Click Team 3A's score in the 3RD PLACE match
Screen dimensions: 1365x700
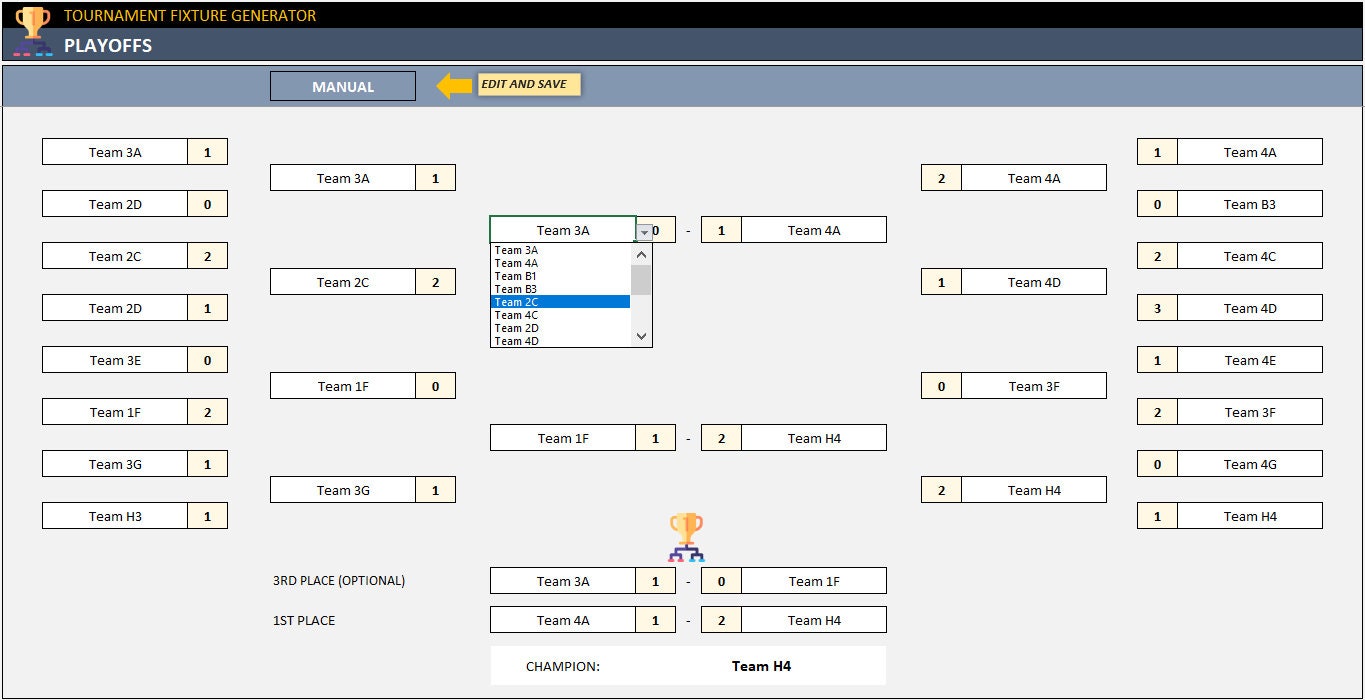click(x=656, y=580)
